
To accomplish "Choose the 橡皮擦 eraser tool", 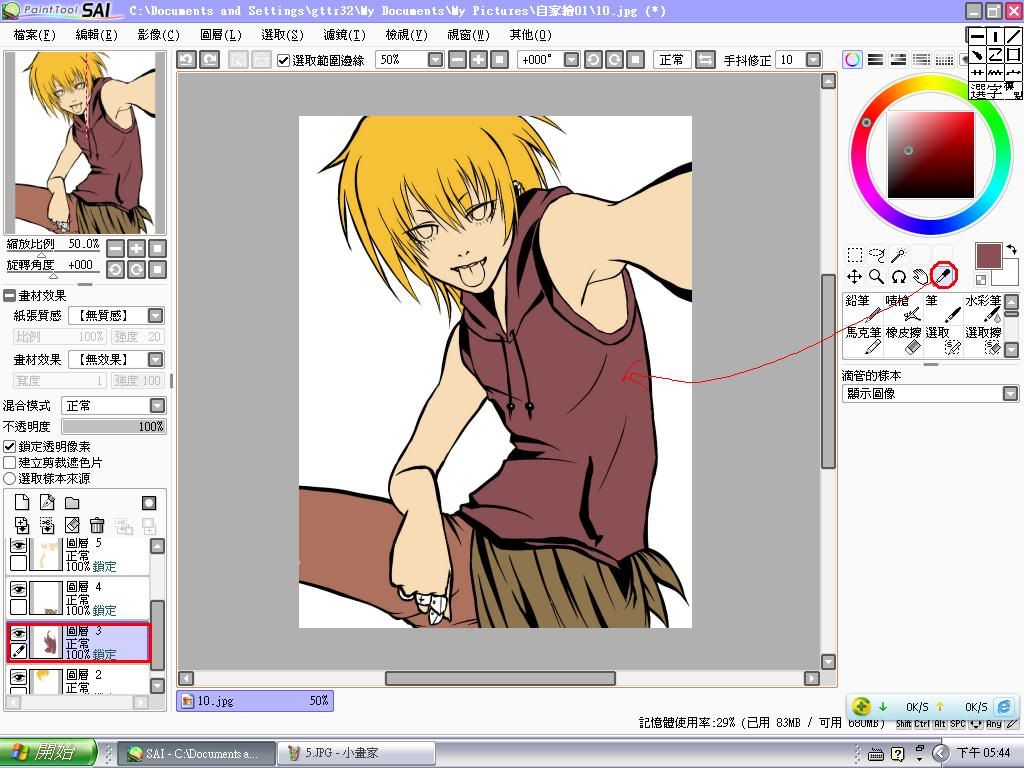I will click(x=903, y=341).
